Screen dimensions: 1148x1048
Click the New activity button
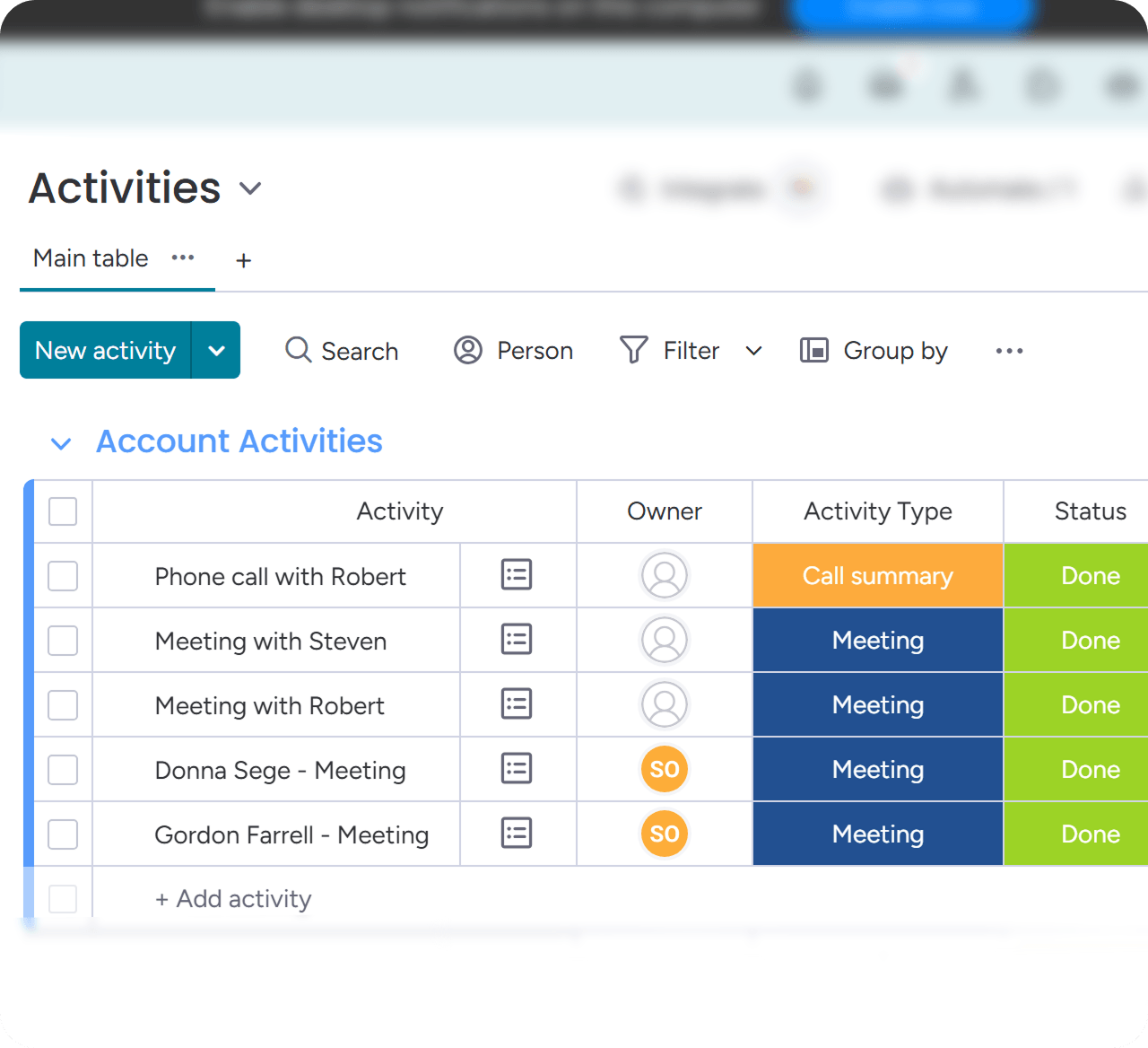point(105,350)
